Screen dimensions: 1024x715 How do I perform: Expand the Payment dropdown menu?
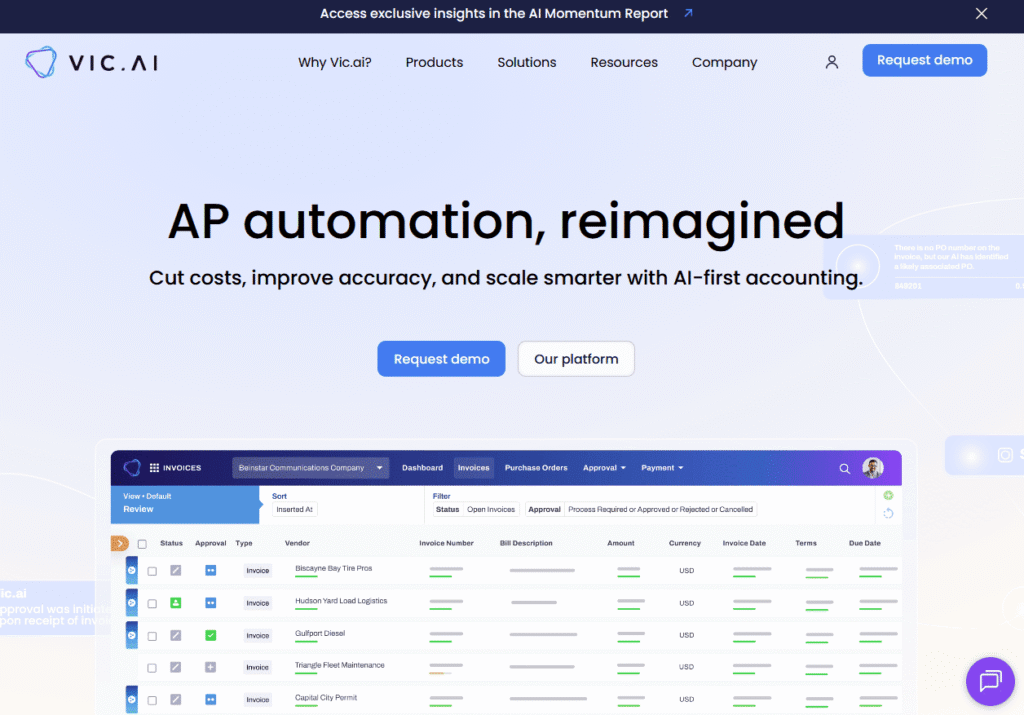(662, 468)
